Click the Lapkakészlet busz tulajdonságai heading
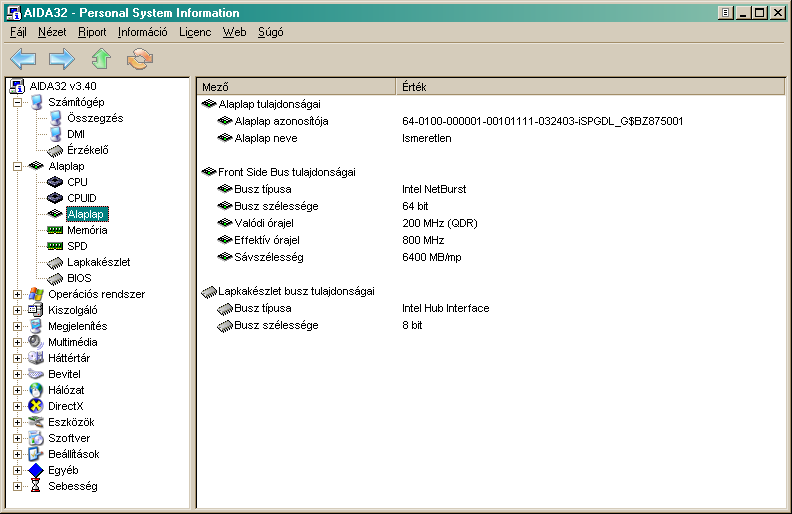792x514 pixels. [x=296, y=291]
